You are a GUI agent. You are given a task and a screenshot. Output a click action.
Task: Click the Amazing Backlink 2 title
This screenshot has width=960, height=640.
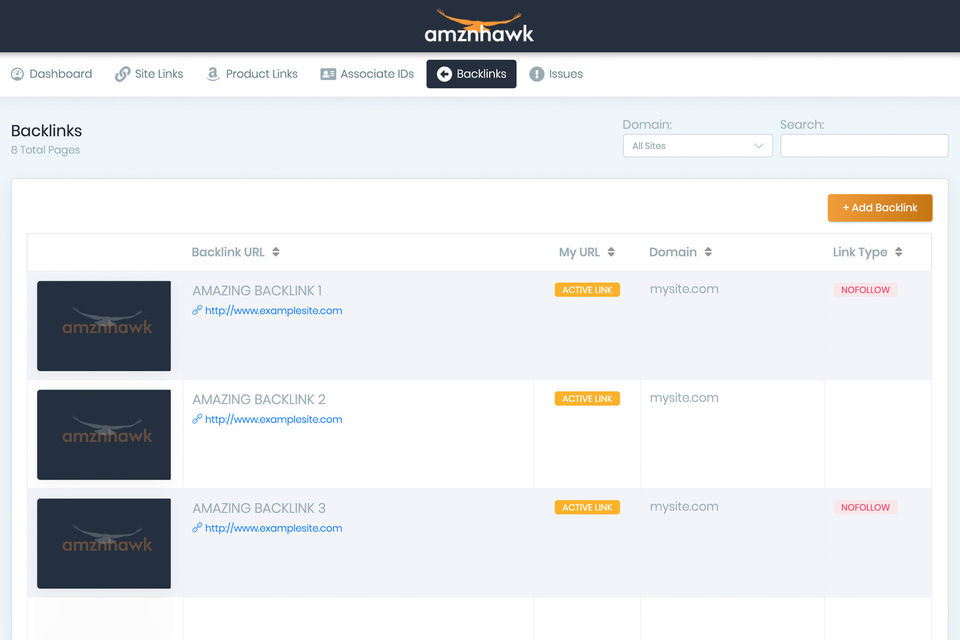259,399
